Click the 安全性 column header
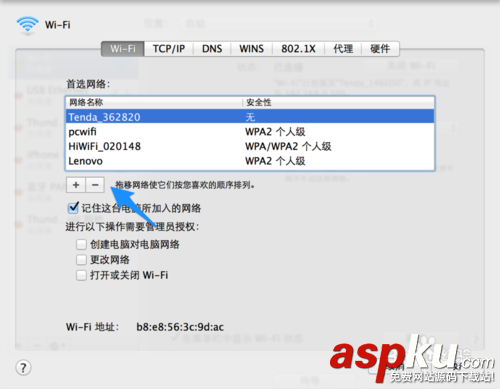The image size is (500, 389). coord(338,102)
